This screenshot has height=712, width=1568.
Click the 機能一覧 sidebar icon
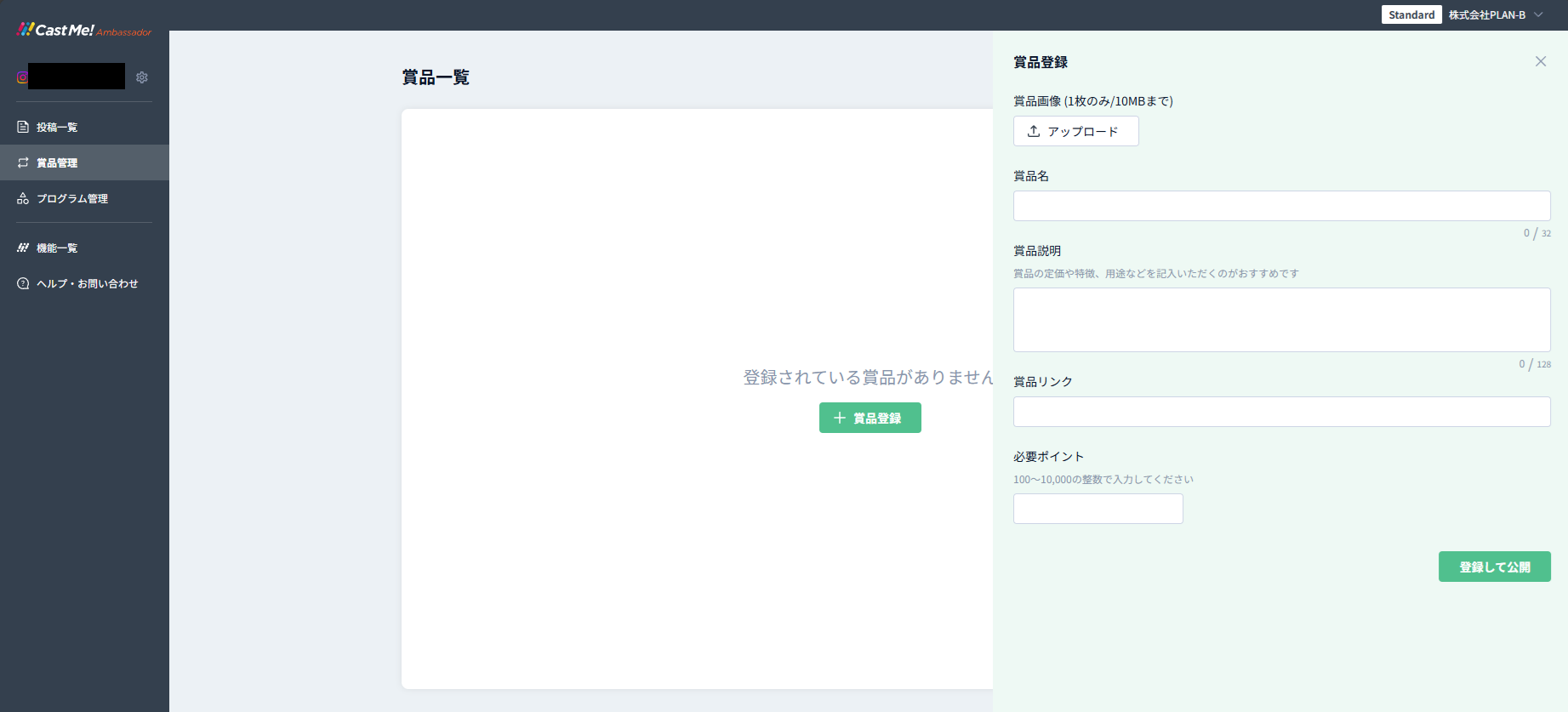point(23,248)
